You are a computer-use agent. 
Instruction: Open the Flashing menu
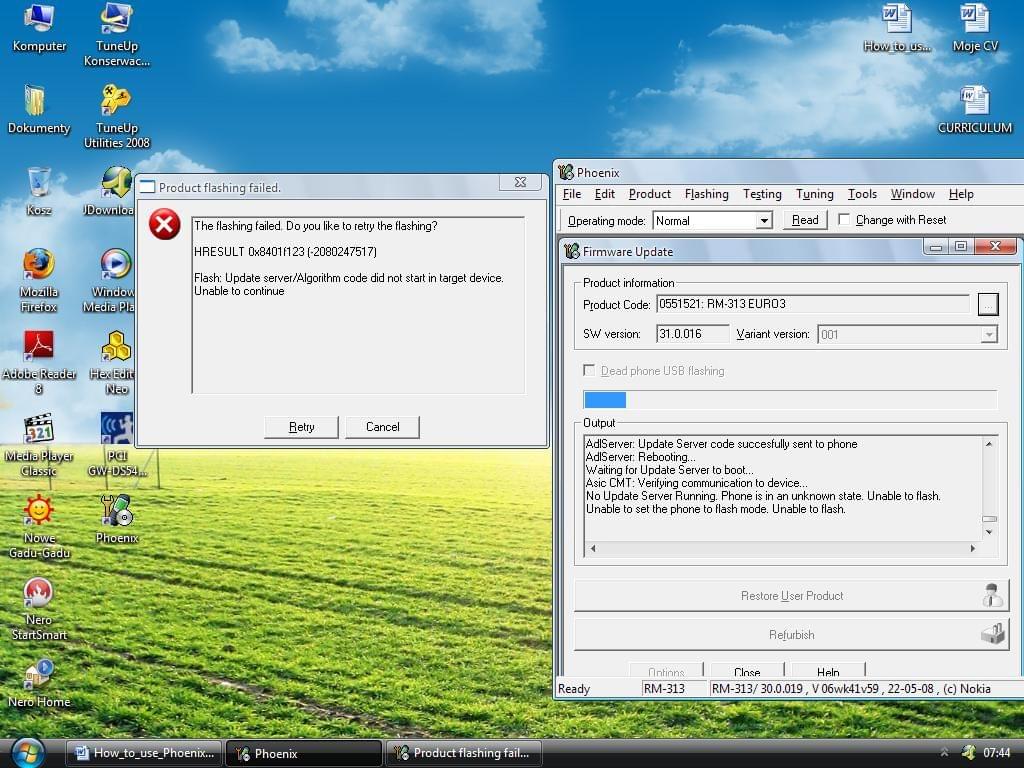pos(707,194)
